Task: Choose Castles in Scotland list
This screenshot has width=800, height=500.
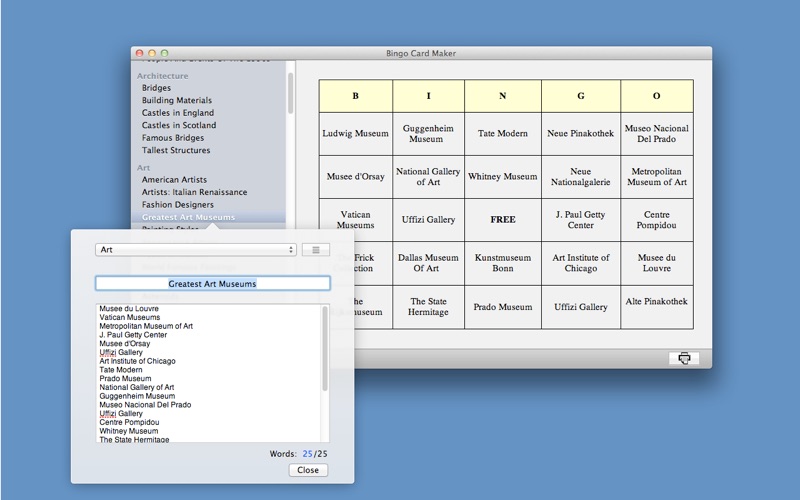Action: click(x=179, y=125)
